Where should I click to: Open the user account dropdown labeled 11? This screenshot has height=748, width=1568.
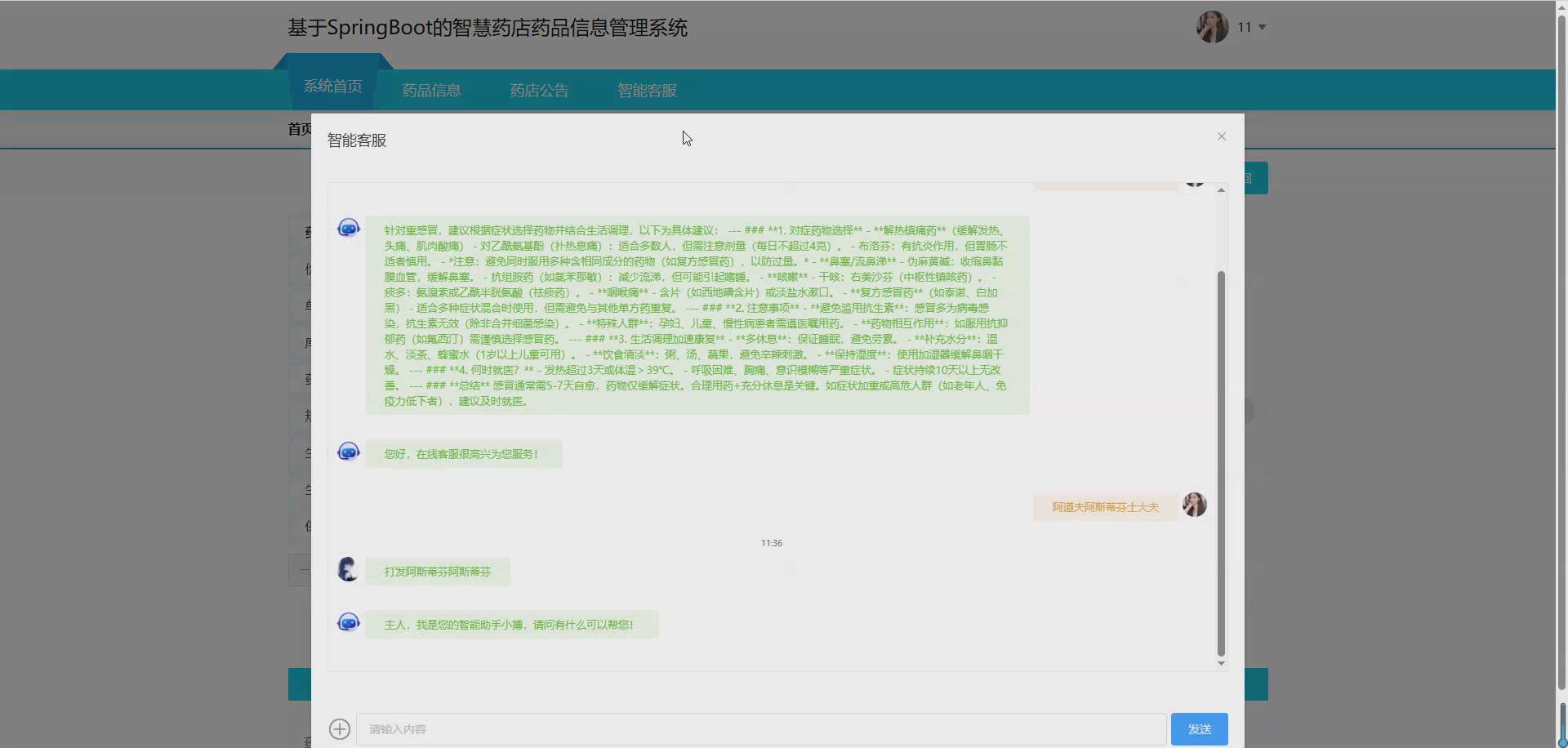click(x=1249, y=27)
